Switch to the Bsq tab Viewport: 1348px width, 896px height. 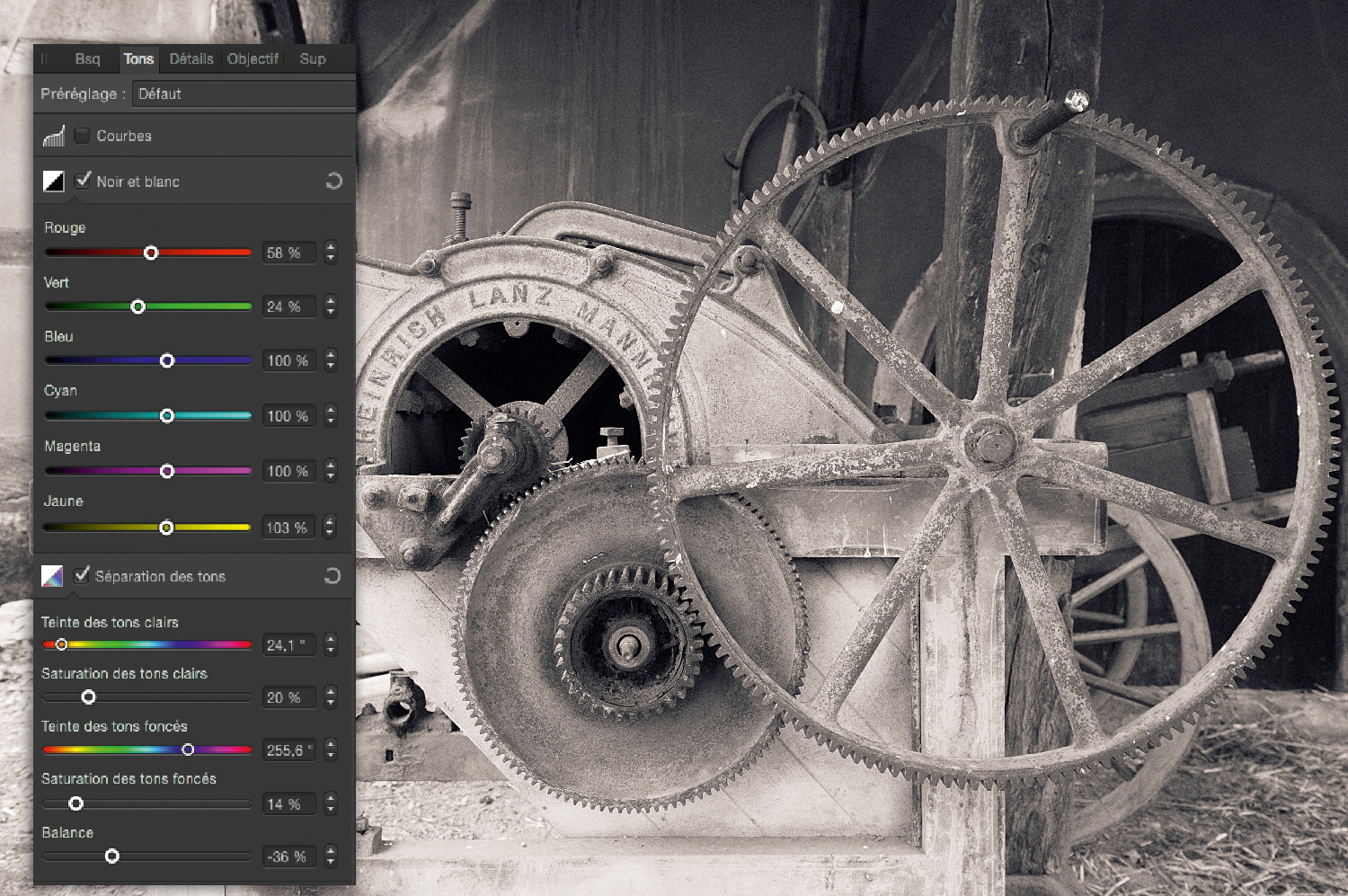87,58
